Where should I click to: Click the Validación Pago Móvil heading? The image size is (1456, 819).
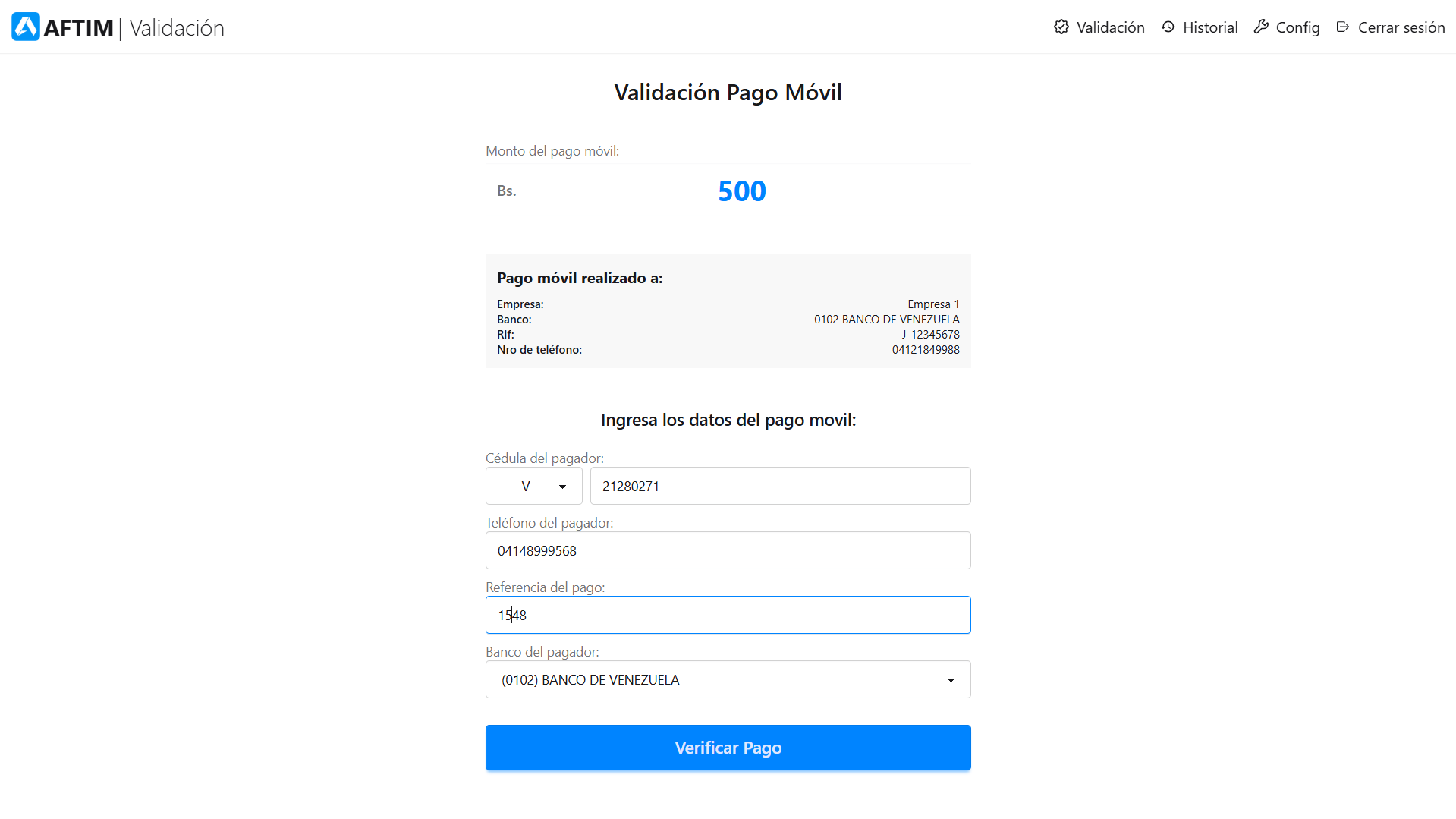pos(728,93)
